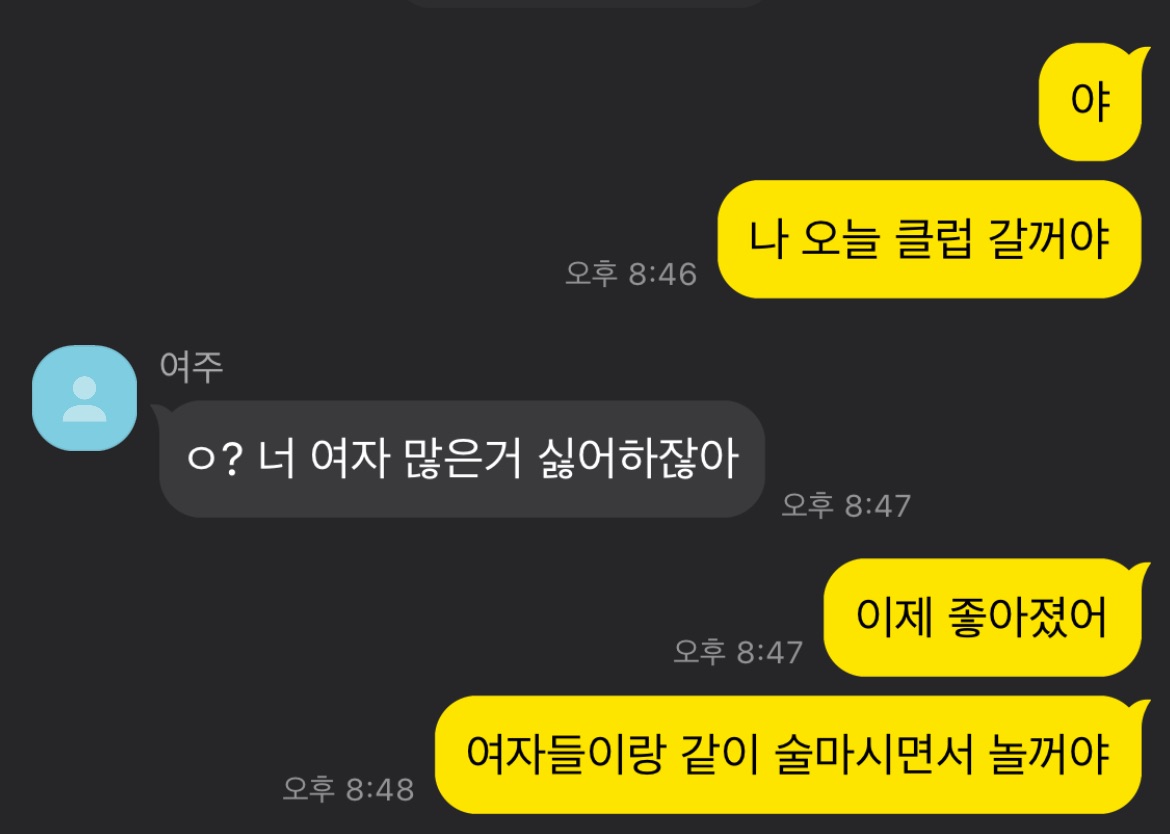1170x834 pixels.
Task: Tap the yellow '야' message bubble
Action: point(1091,102)
